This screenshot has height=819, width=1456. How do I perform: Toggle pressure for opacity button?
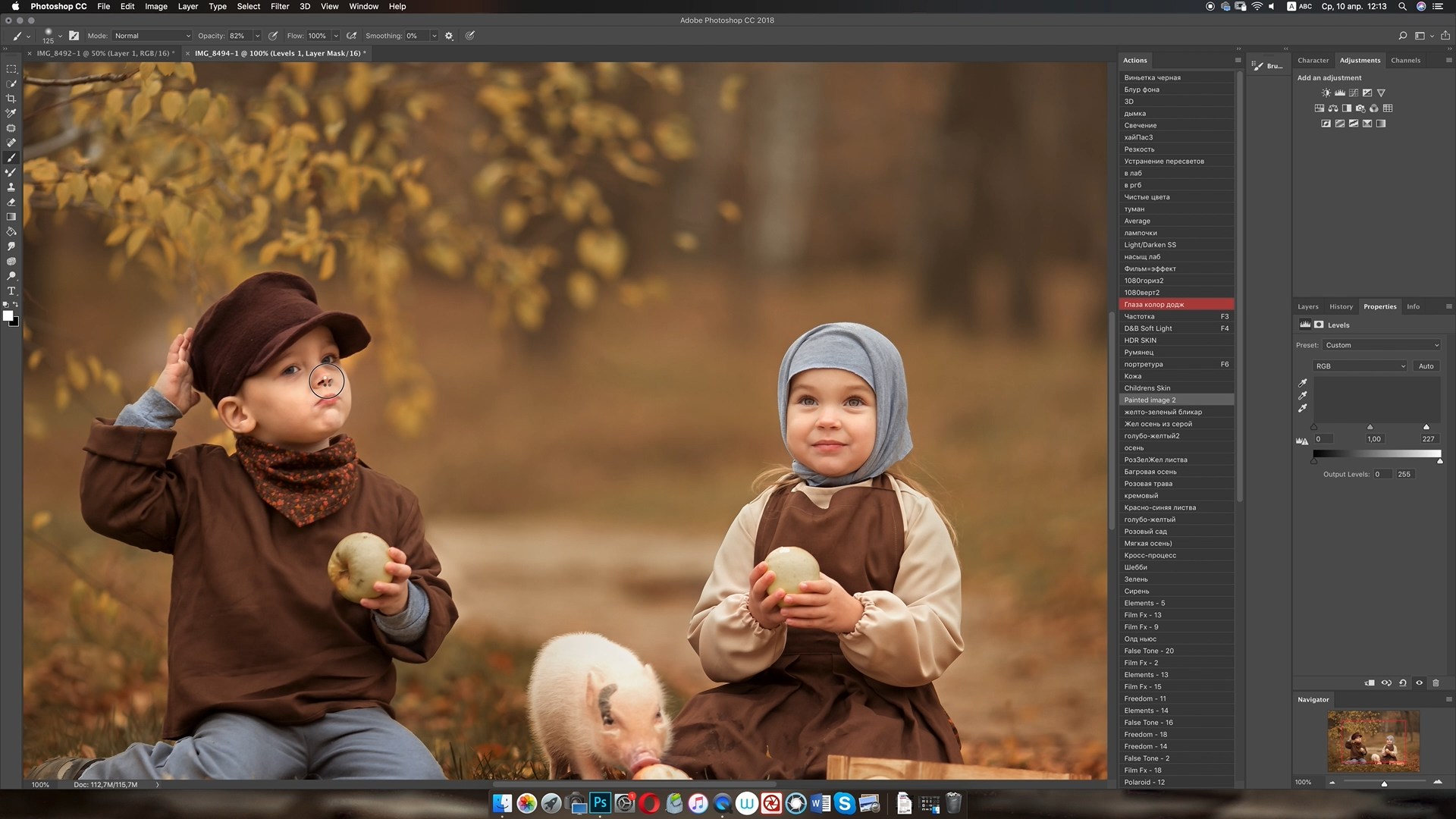pos(273,36)
